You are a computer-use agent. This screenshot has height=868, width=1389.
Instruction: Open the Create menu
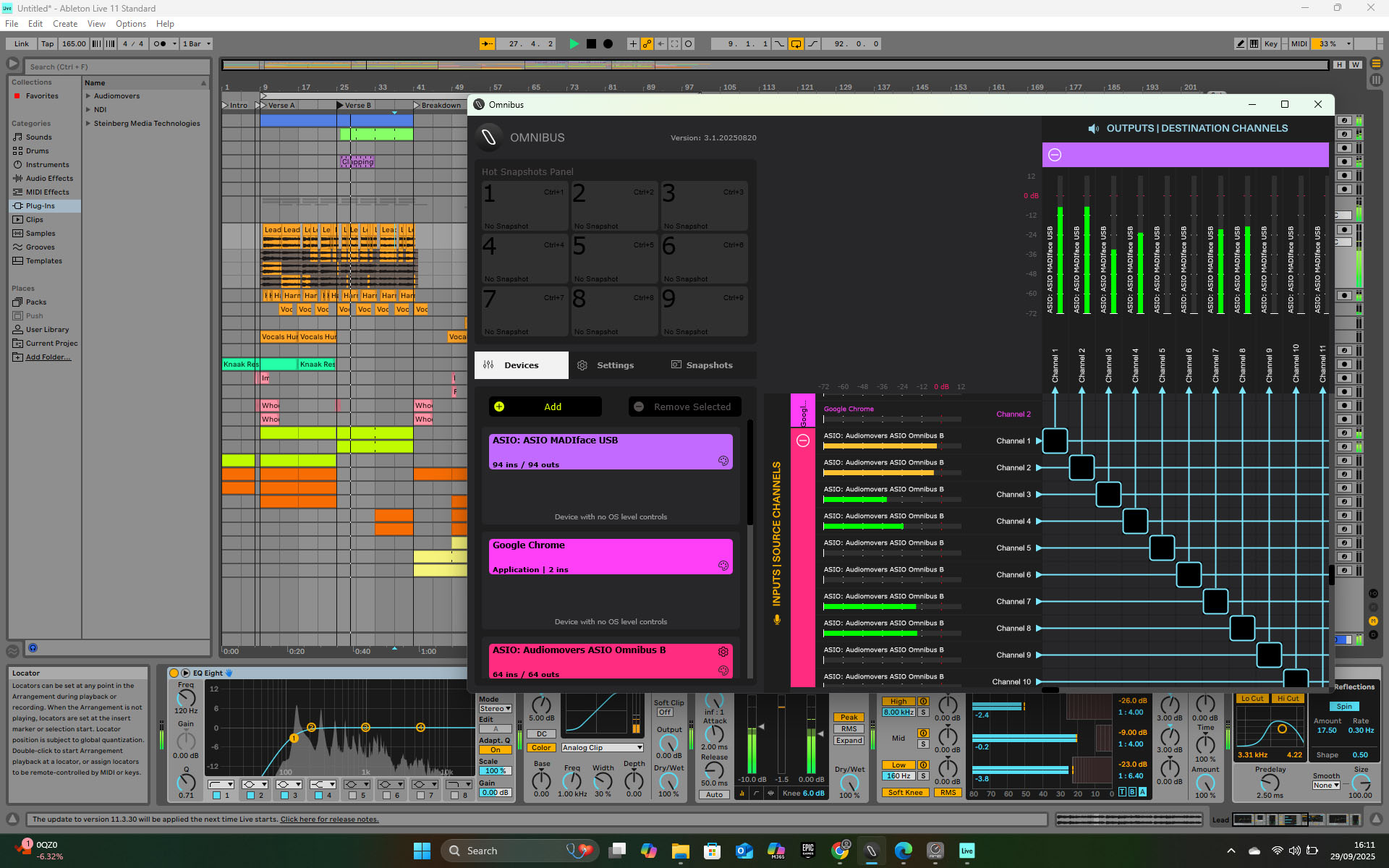[64, 24]
